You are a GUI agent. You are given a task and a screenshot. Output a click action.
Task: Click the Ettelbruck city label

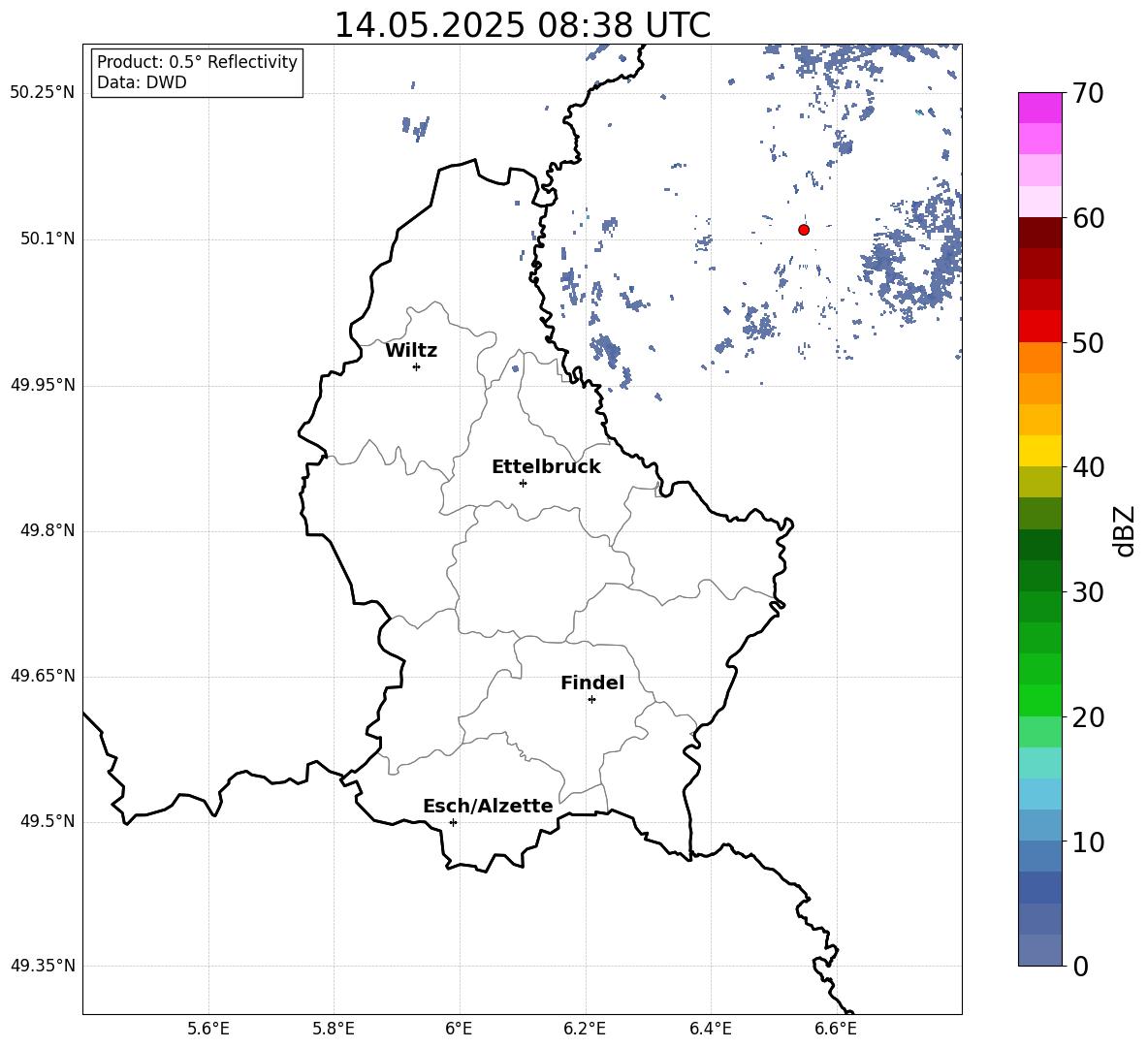546,467
